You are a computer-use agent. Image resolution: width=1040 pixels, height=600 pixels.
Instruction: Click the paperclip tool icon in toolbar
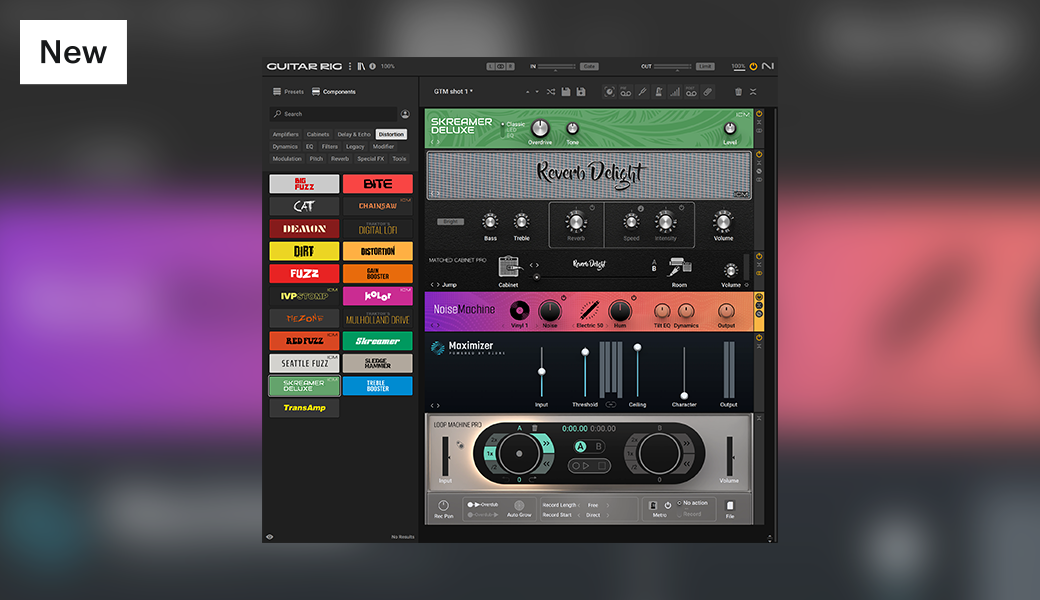(x=708, y=92)
